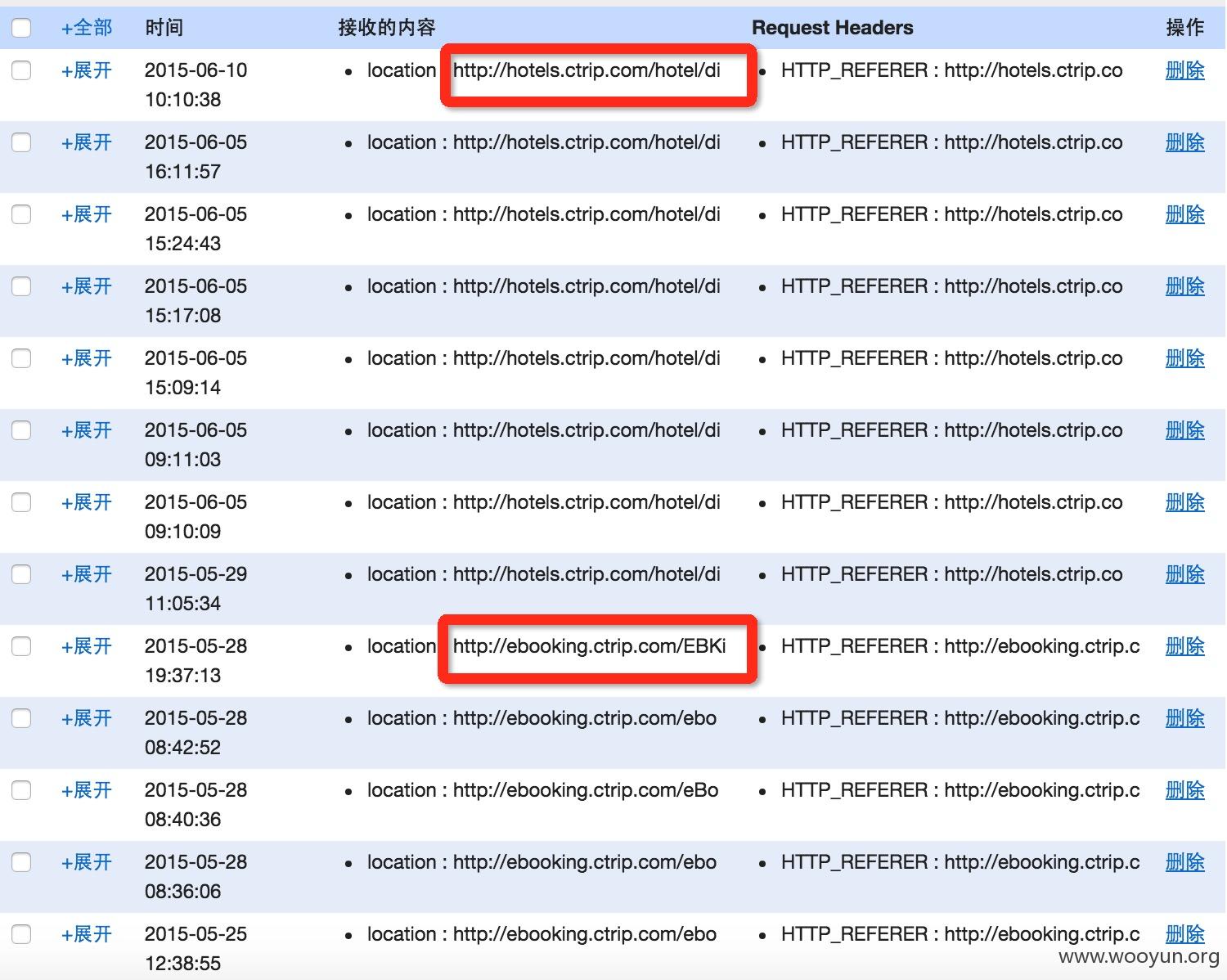Delete the 2015-06-10 10:10:38 record via 删除
1227x980 pixels.
[1185, 70]
